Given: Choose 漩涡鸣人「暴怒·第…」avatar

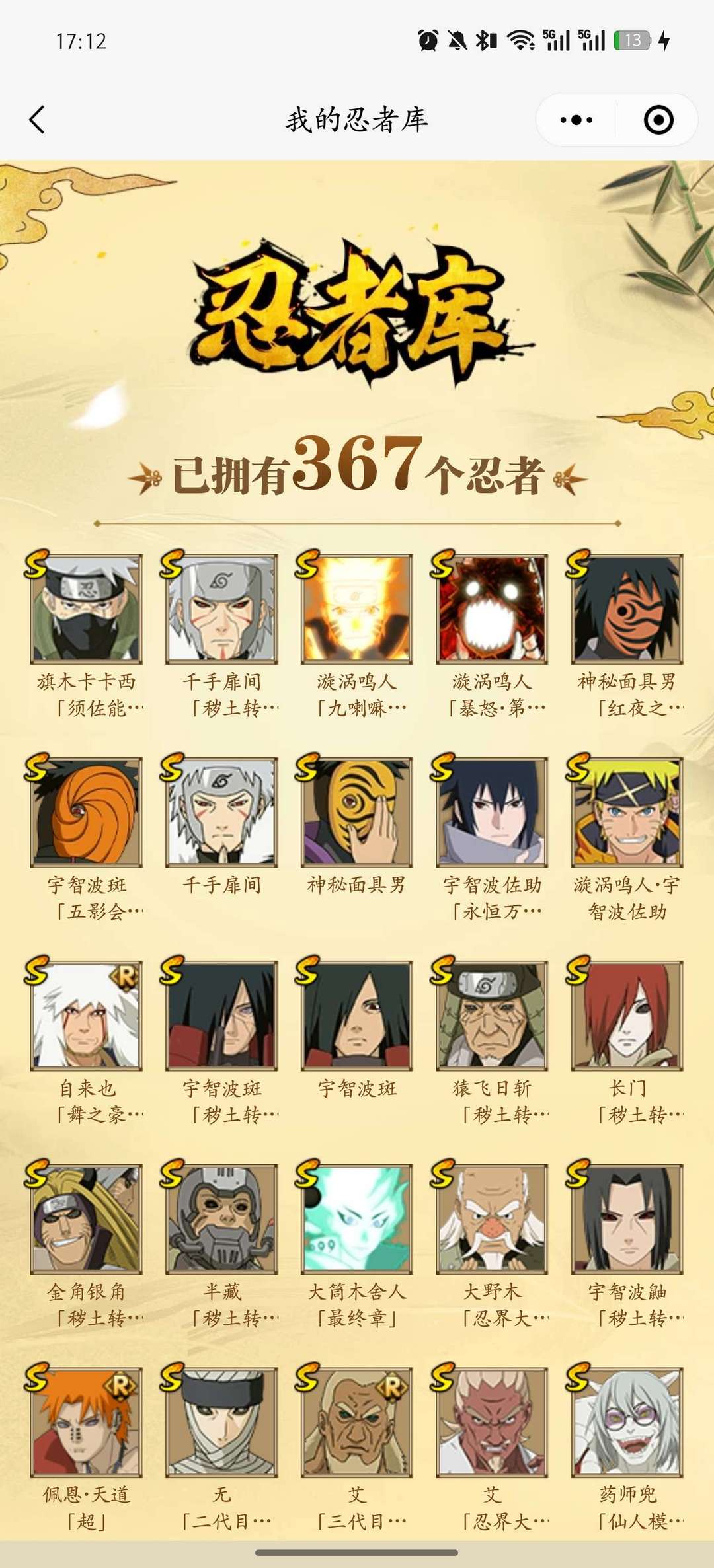Looking at the screenshot, I should tap(492, 609).
